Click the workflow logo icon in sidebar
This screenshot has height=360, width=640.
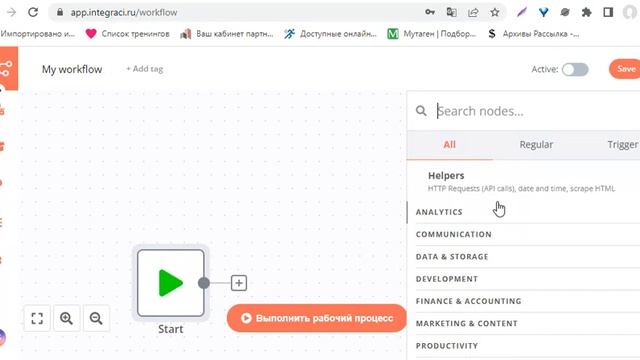(x=7, y=68)
